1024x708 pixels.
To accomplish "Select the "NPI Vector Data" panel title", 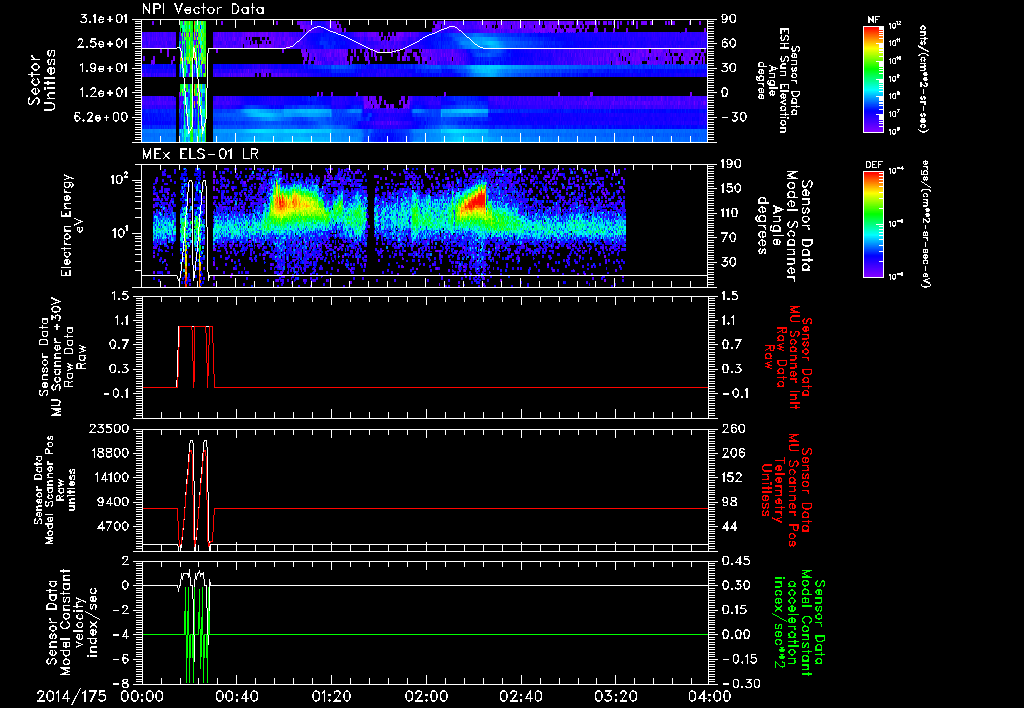I will (x=203, y=9).
